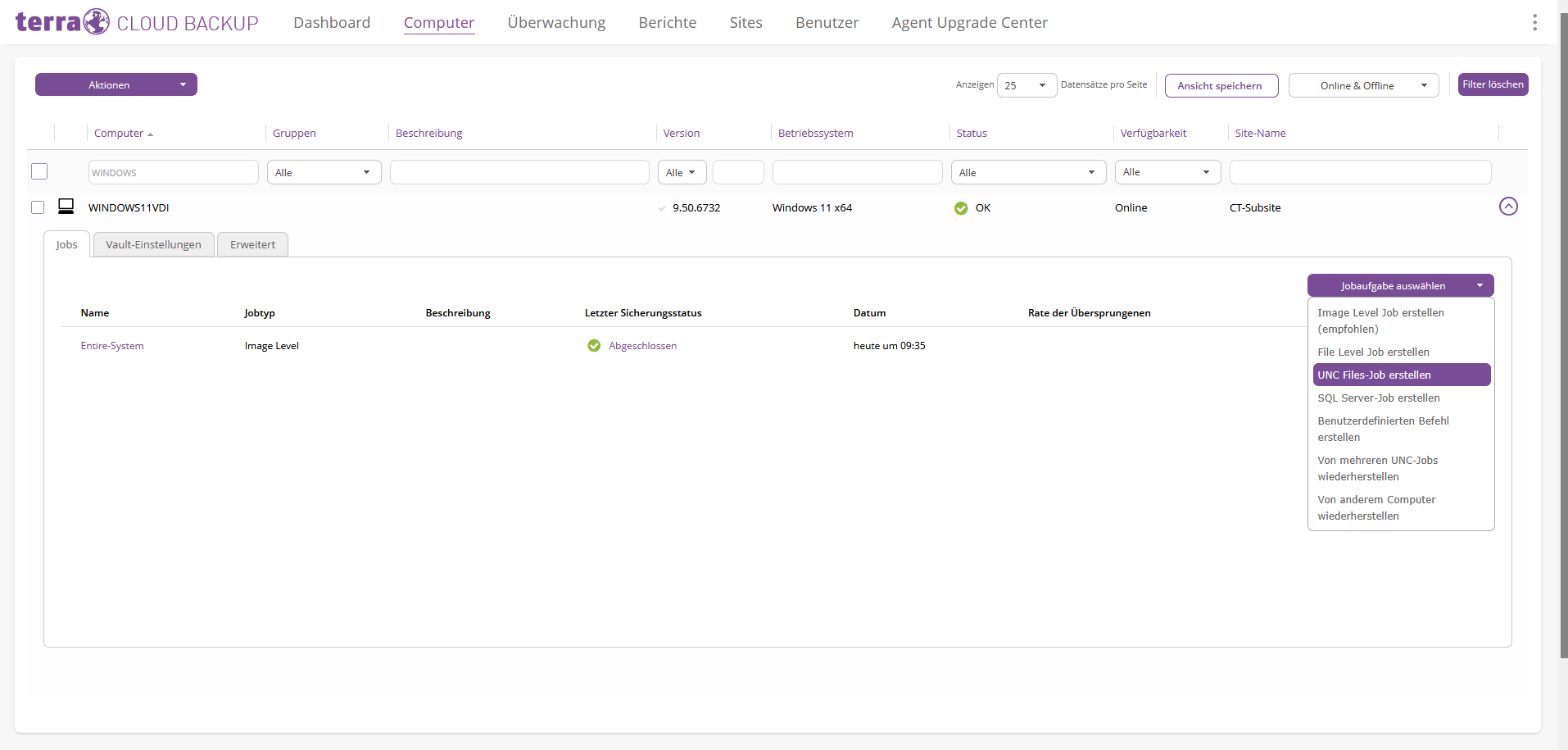Click the CT-Subsite site name
Image resolution: width=1568 pixels, height=750 pixels.
pos(1255,207)
